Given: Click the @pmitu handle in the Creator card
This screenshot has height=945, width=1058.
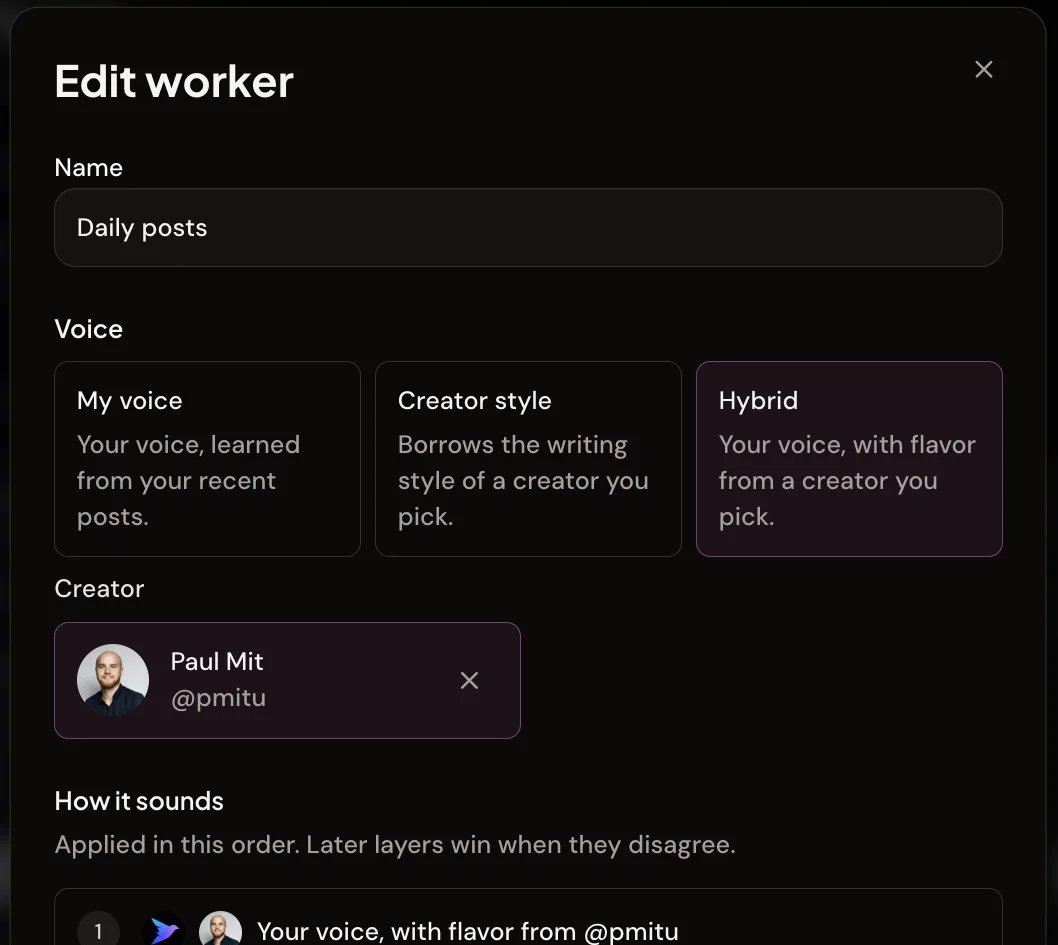Looking at the screenshot, I should coord(218,698).
